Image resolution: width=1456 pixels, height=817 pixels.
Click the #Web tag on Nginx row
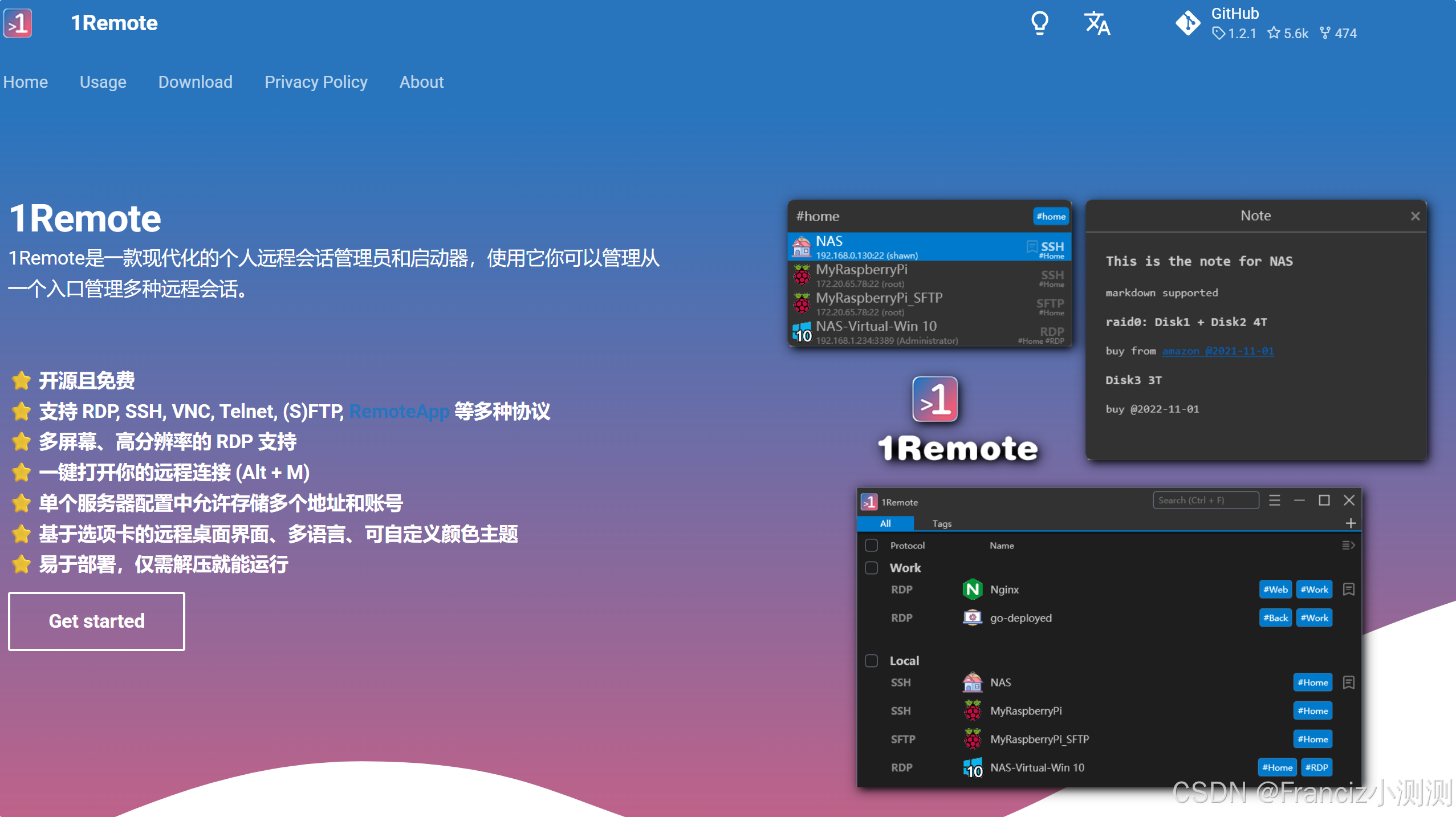coord(1275,590)
